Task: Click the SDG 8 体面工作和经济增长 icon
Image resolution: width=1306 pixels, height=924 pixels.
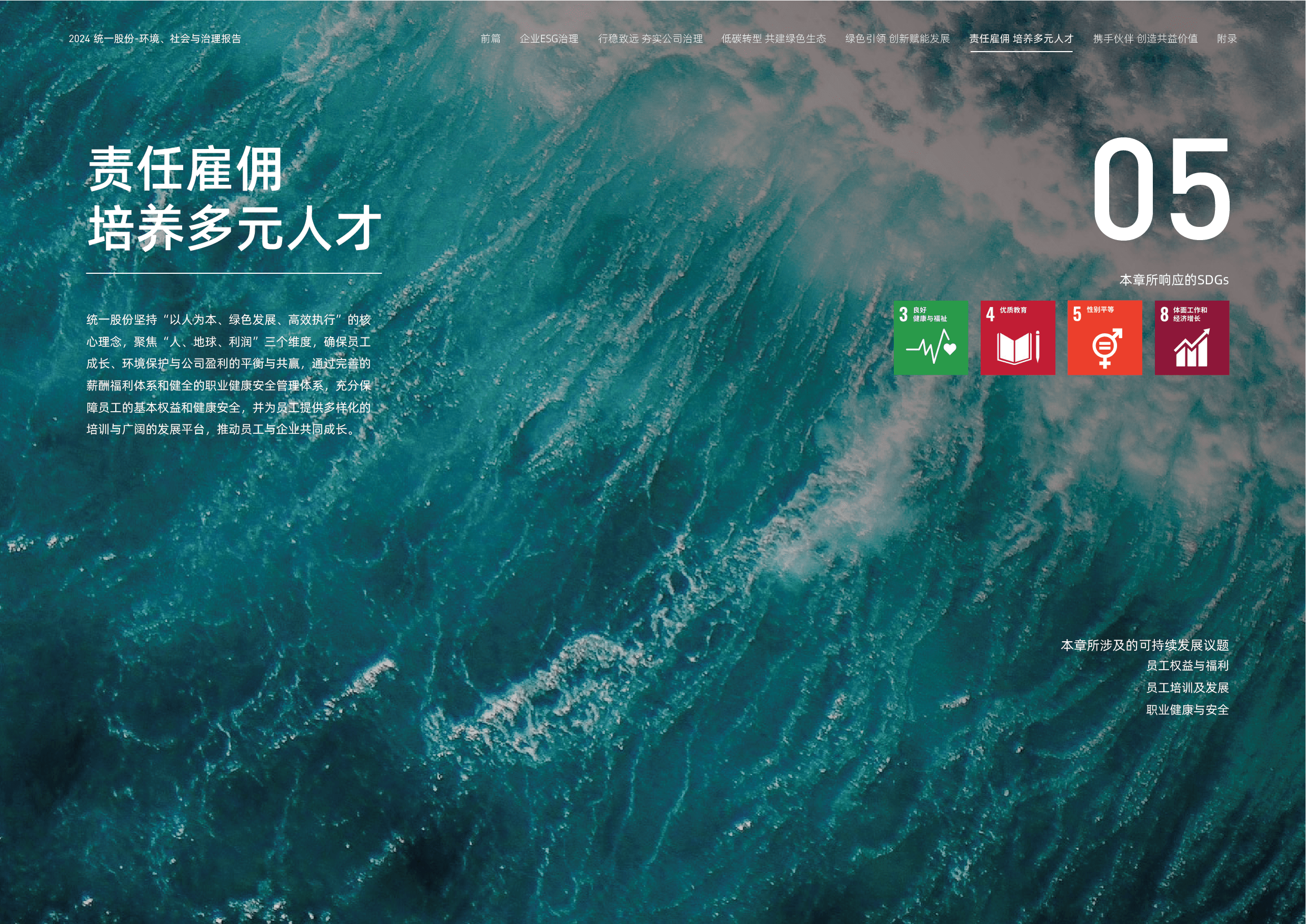Action: click(1192, 337)
